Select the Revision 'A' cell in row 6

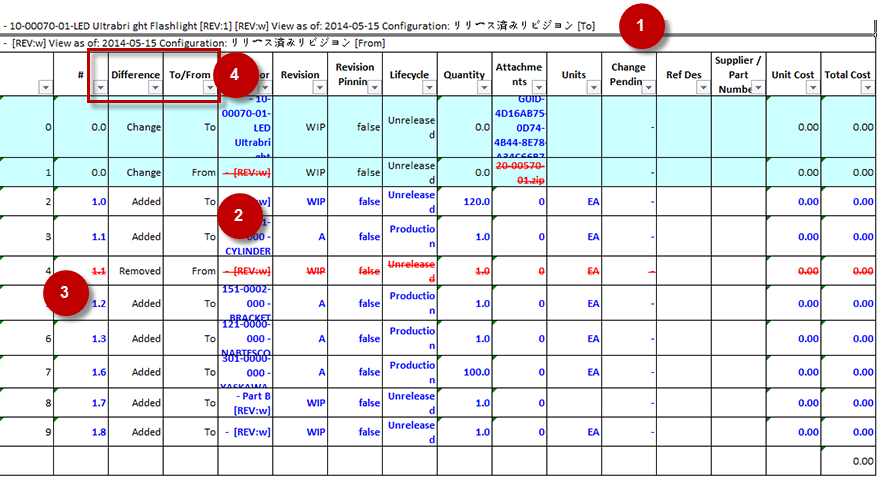point(300,338)
